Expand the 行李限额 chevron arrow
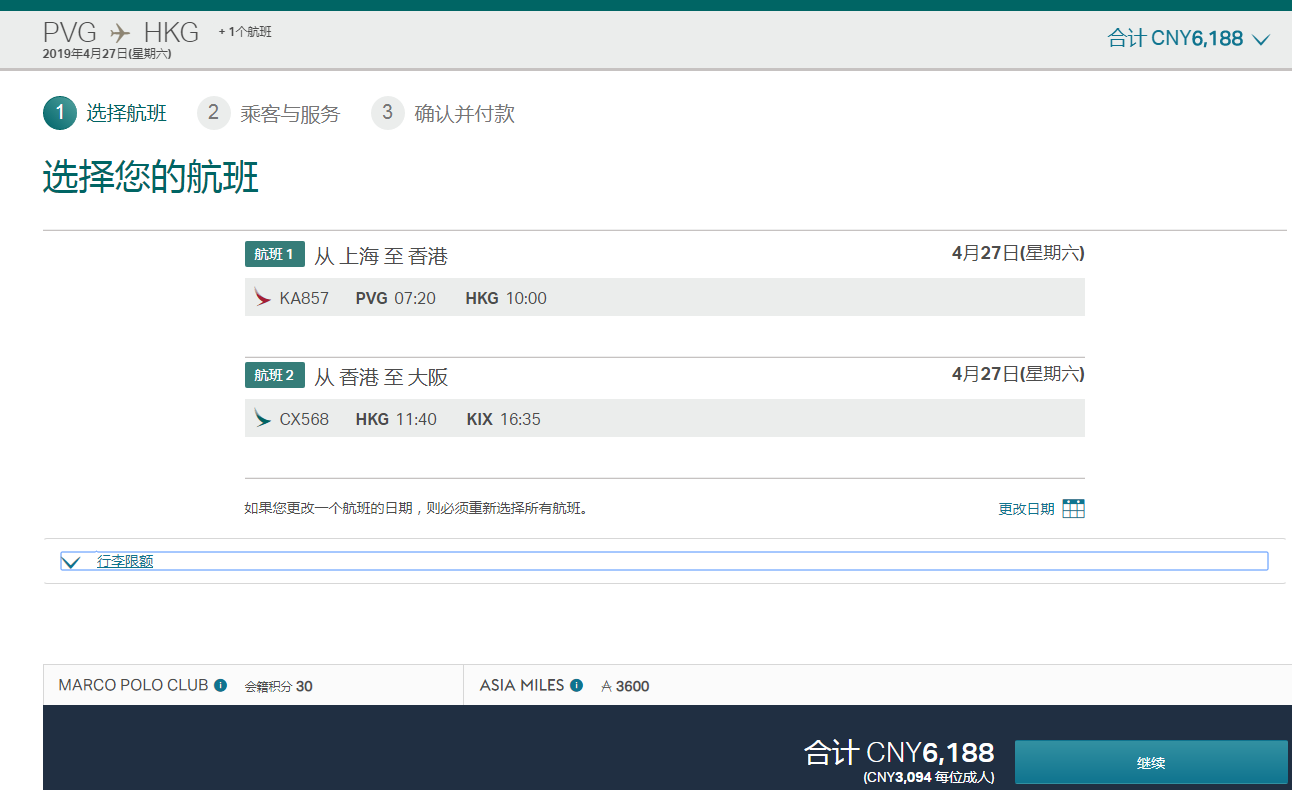 [x=70, y=562]
